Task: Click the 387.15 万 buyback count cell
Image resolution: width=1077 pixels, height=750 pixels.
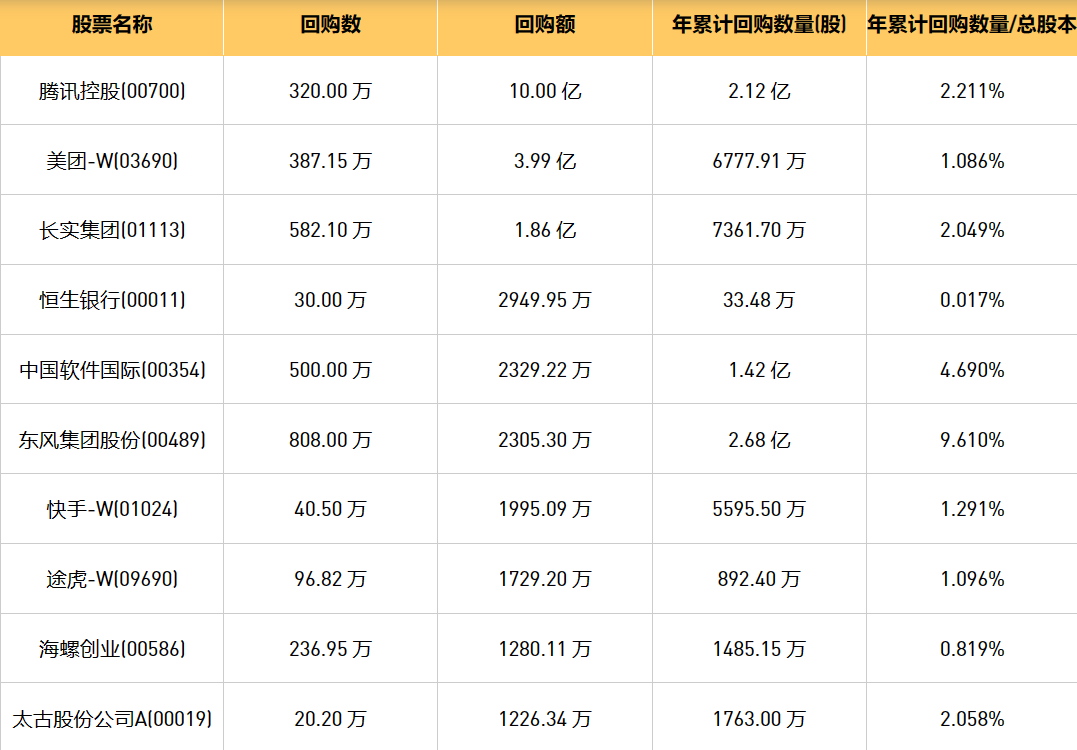Action: point(330,161)
